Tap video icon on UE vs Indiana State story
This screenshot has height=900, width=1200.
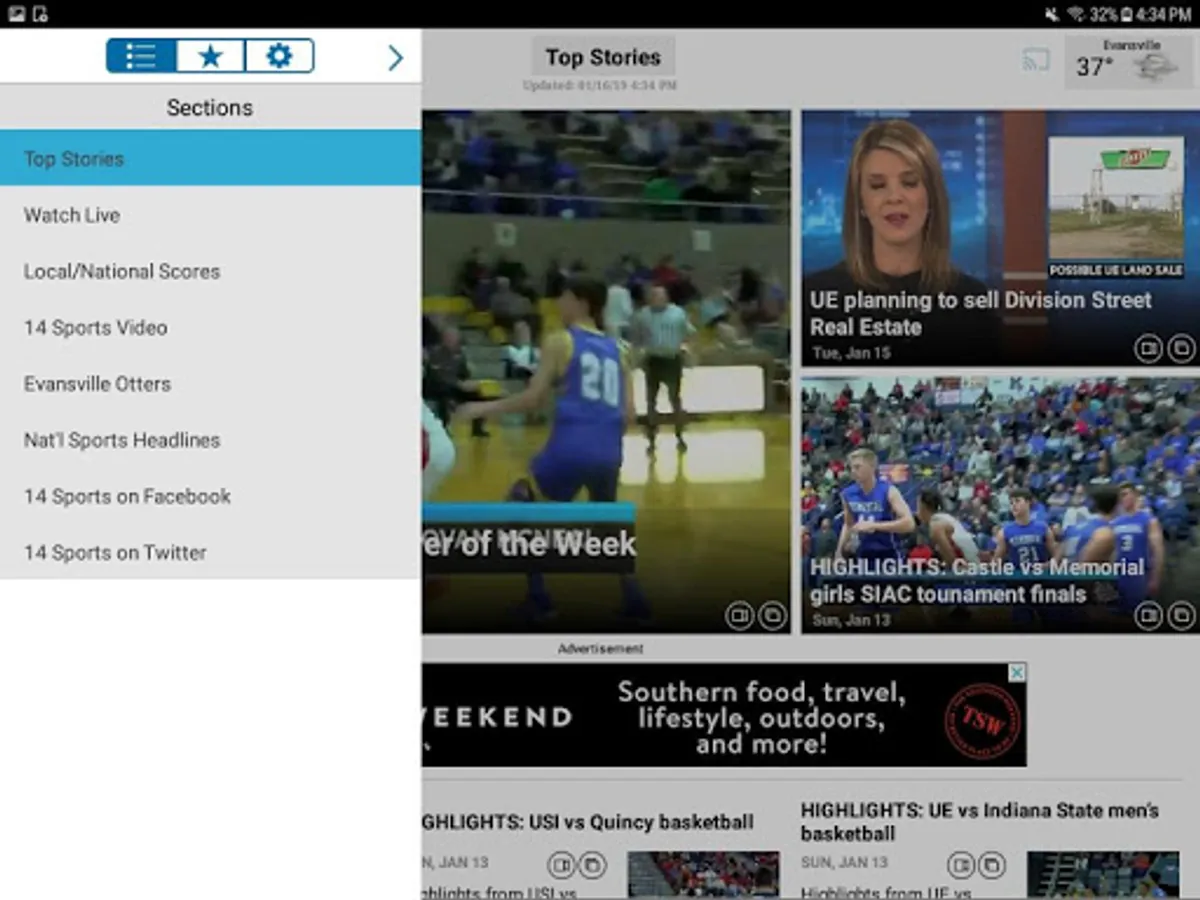pos(961,864)
